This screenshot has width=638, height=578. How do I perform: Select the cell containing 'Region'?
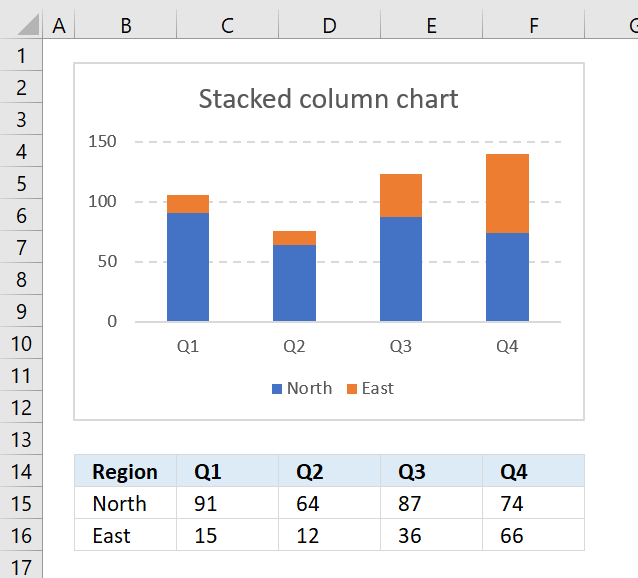(126, 471)
